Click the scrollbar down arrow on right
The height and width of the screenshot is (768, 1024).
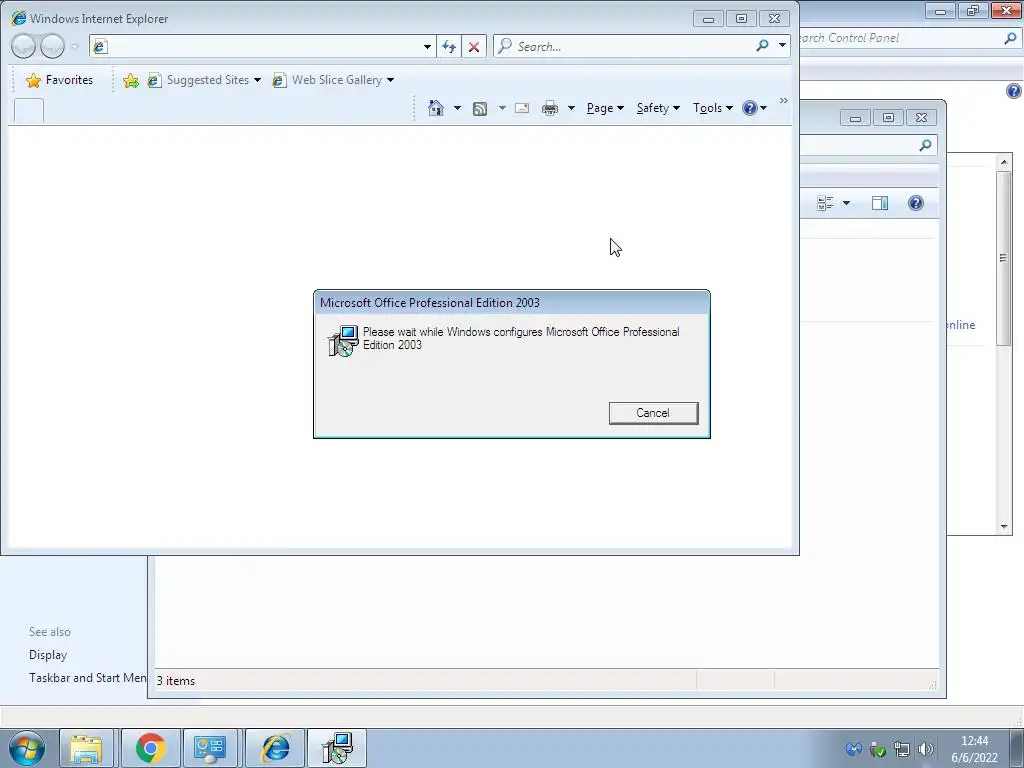[1004, 527]
